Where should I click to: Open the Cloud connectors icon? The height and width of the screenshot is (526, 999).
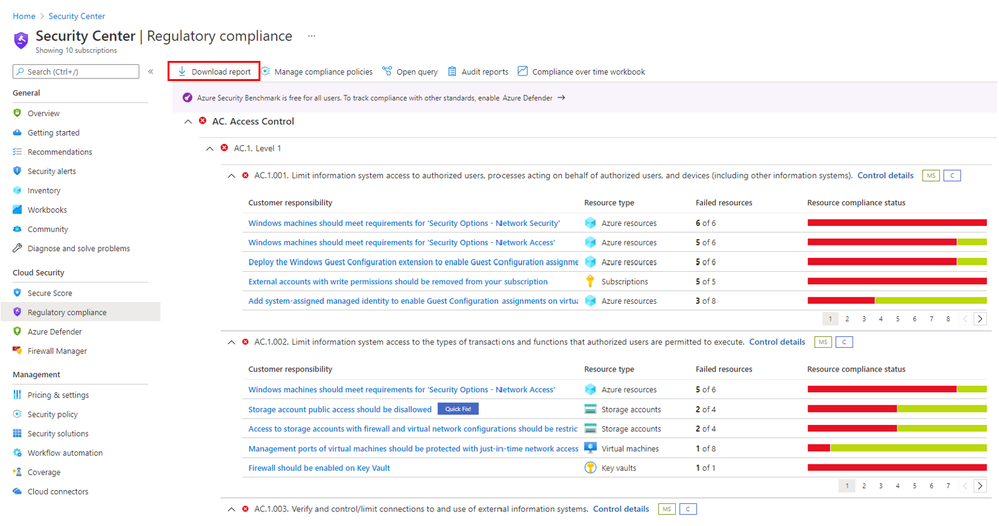[17, 491]
